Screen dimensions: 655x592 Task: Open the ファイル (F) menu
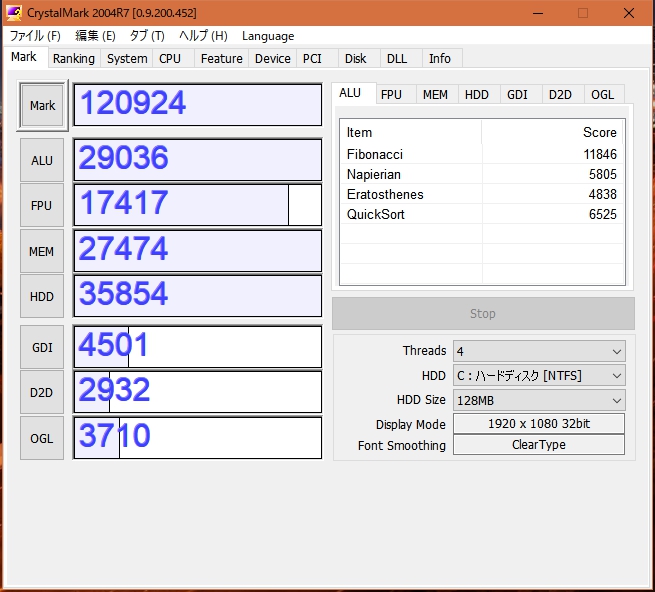click(35, 36)
